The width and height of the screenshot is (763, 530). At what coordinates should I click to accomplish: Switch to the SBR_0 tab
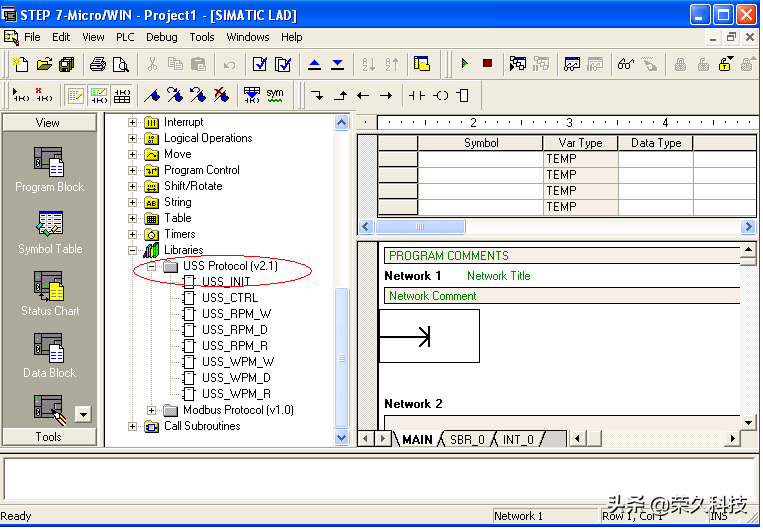point(467,439)
